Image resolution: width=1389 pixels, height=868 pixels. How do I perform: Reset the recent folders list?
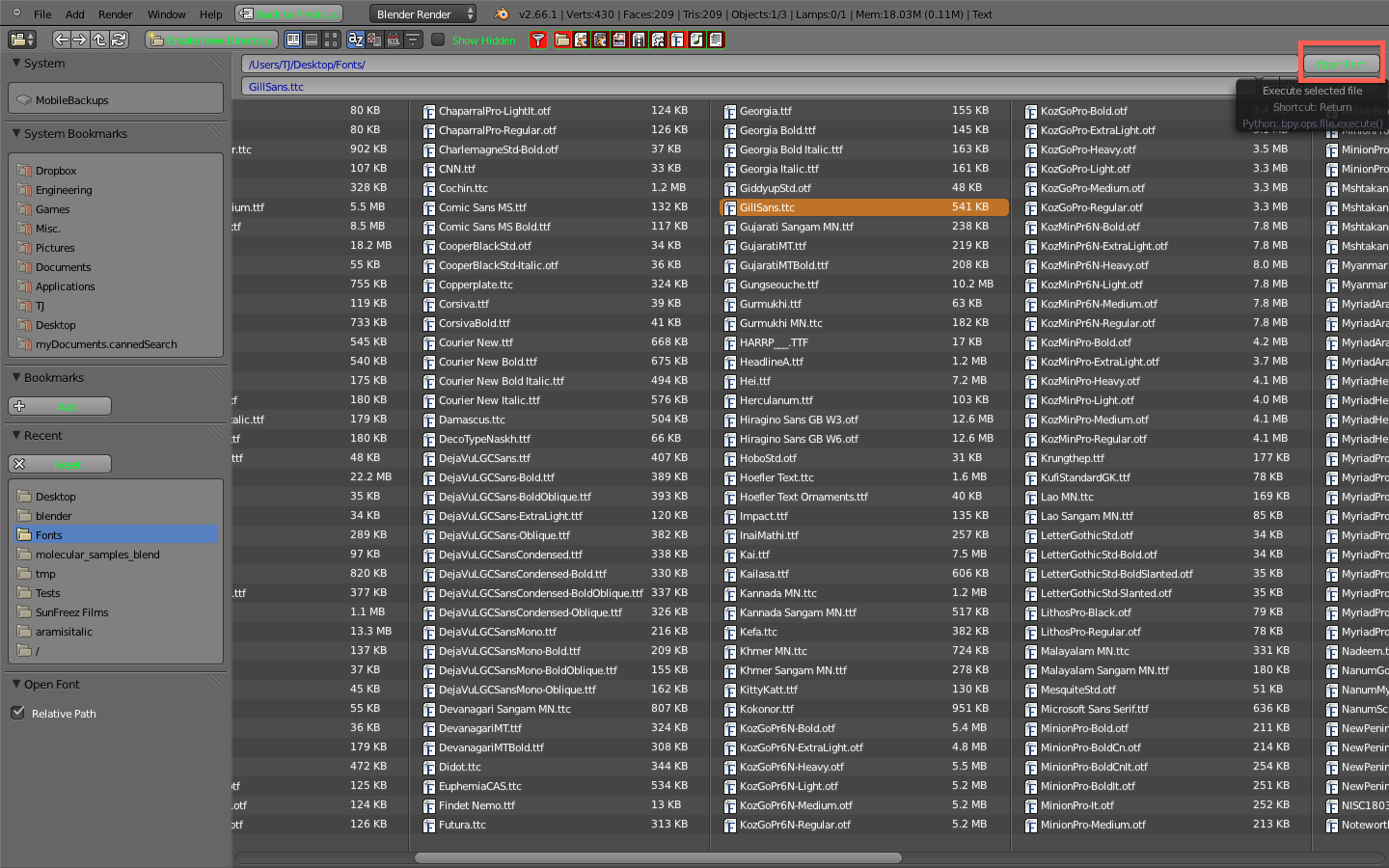pos(60,464)
